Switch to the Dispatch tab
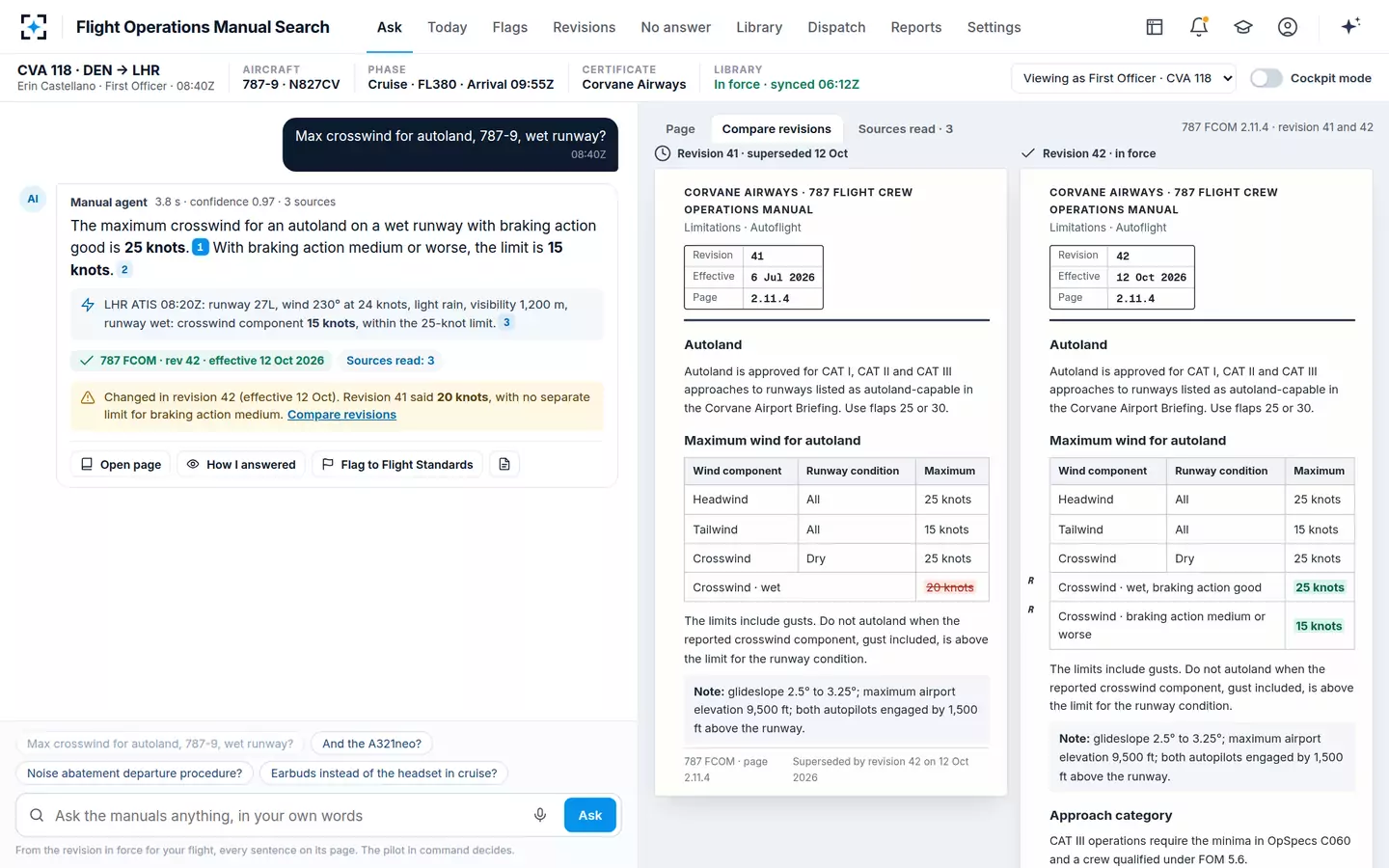This screenshot has height=868, width=1389. pos(836,27)
